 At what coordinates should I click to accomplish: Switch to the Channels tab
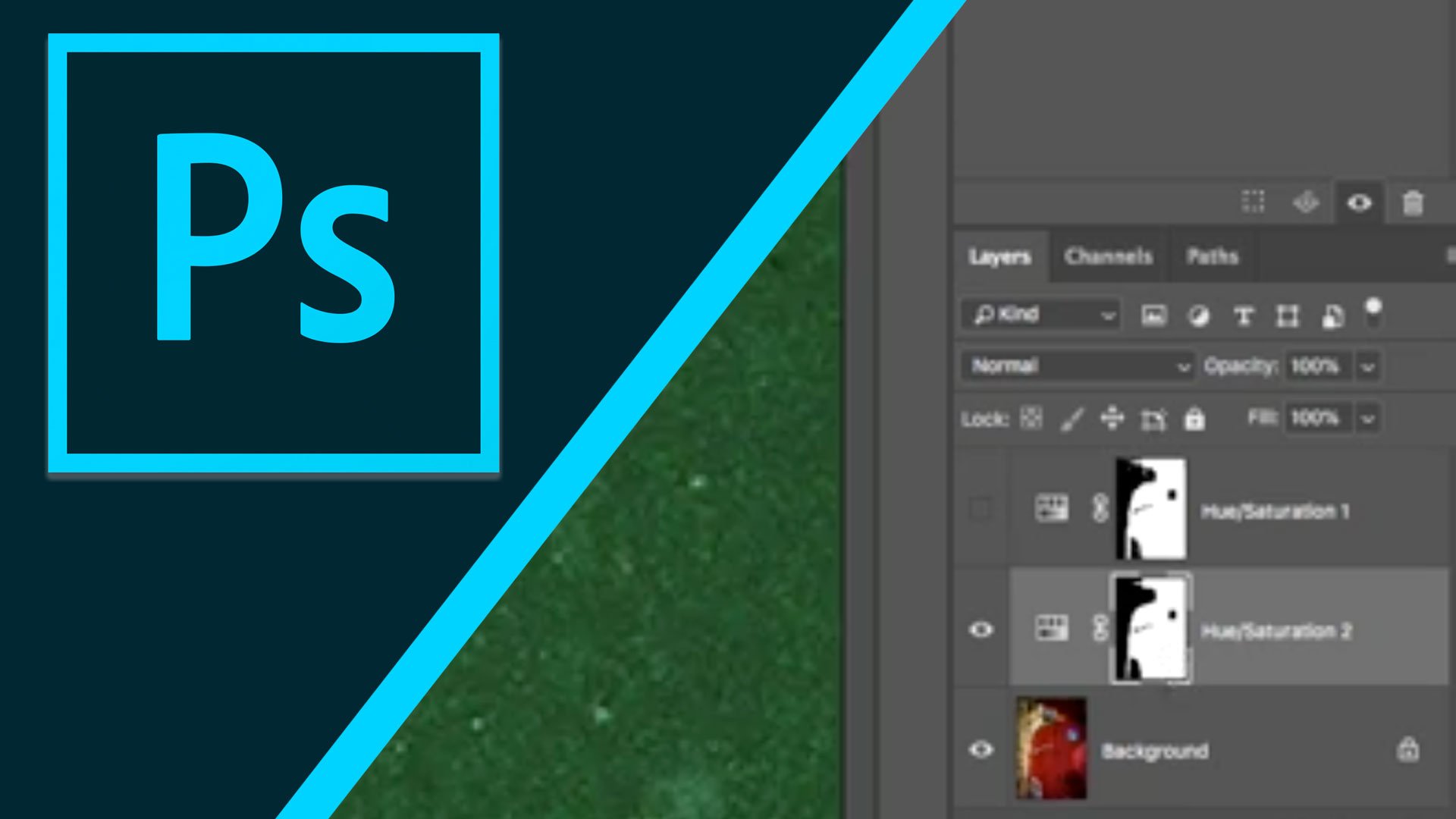click(1108, 256)
